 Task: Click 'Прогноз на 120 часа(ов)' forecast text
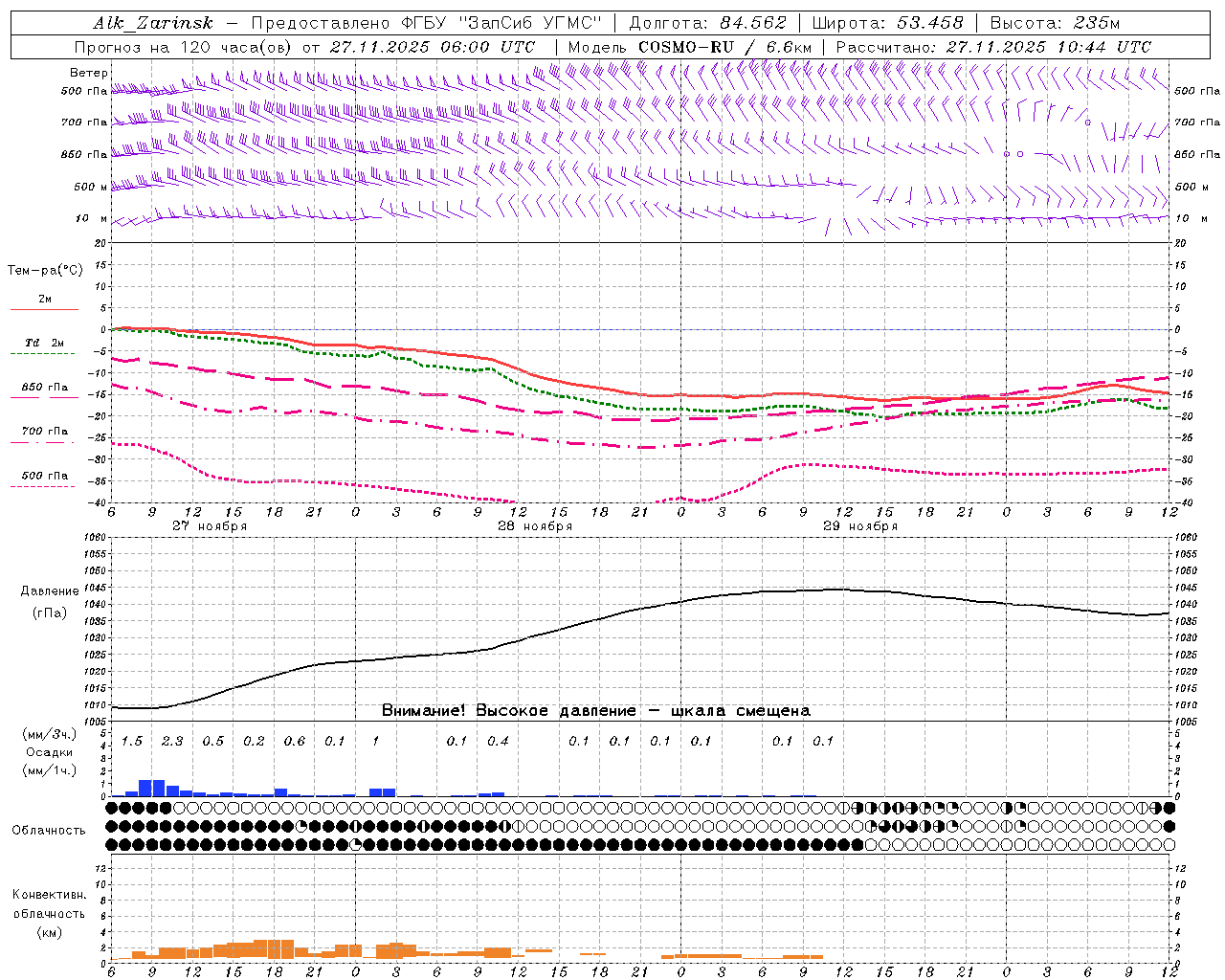[x=185, y=47]
